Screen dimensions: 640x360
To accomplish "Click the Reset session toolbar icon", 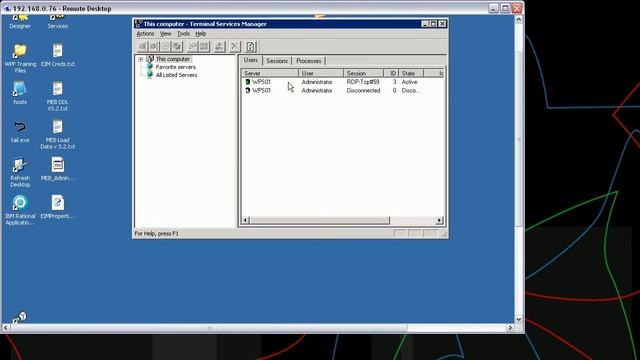I will 193,47.
